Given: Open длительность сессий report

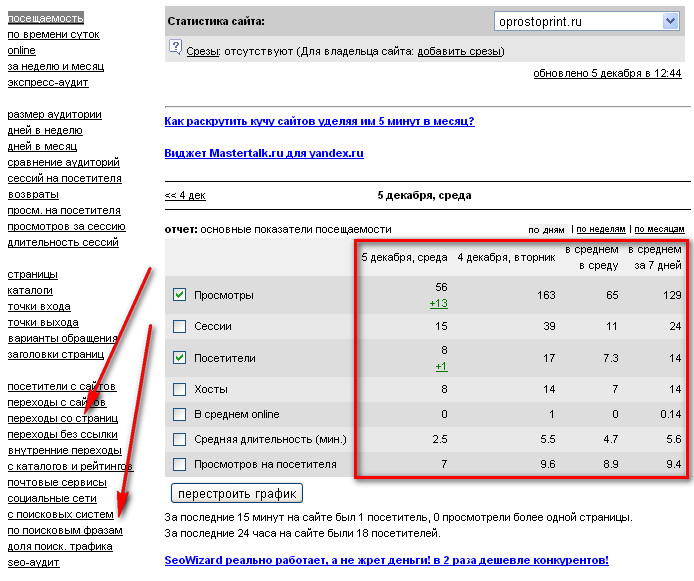Looking at the screenshot, I should pos(63,242).
